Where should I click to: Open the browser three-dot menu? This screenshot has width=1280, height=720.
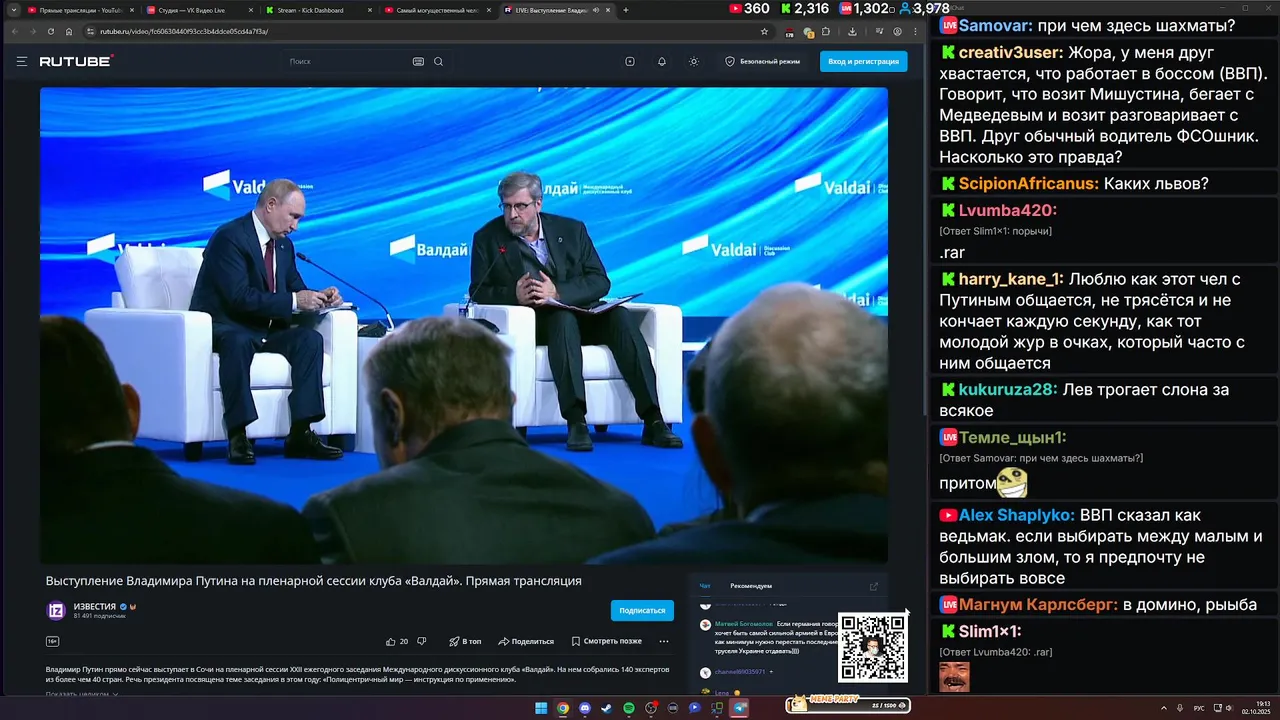pos(915,31)
